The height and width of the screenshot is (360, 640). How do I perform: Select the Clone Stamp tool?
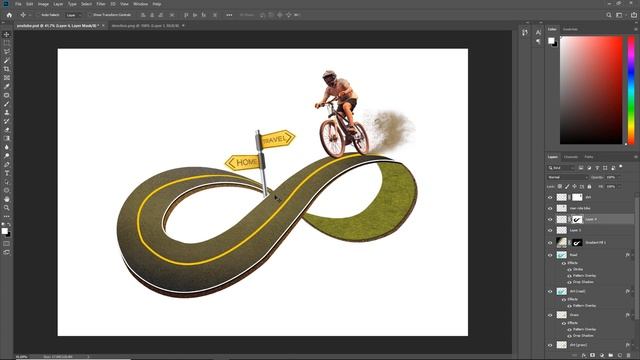coord(7,112)
